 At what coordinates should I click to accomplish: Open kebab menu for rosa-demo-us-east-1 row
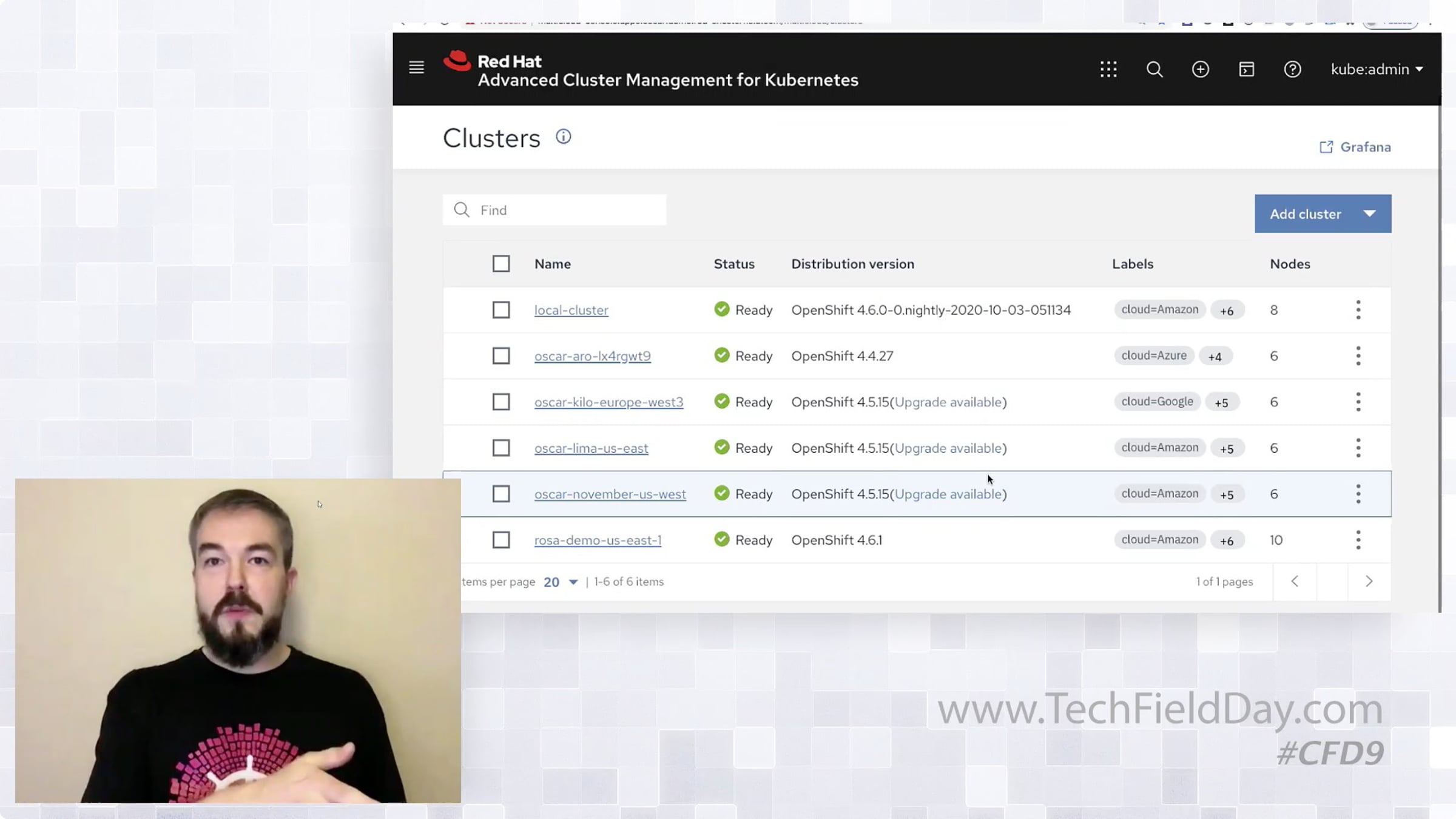[1358, 540]
